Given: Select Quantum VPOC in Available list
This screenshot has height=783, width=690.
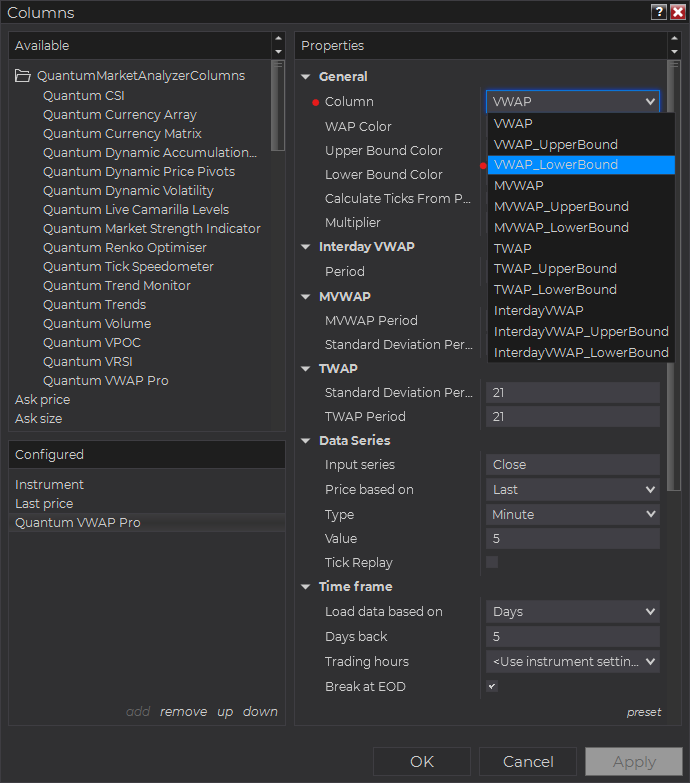Looking at the screenshot, I should tap(92, 343).
